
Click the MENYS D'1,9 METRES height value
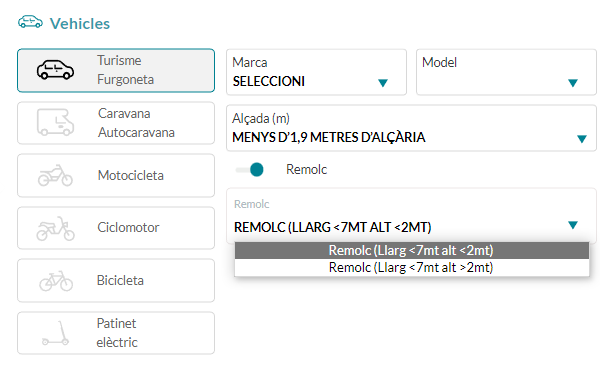[329, 137]
